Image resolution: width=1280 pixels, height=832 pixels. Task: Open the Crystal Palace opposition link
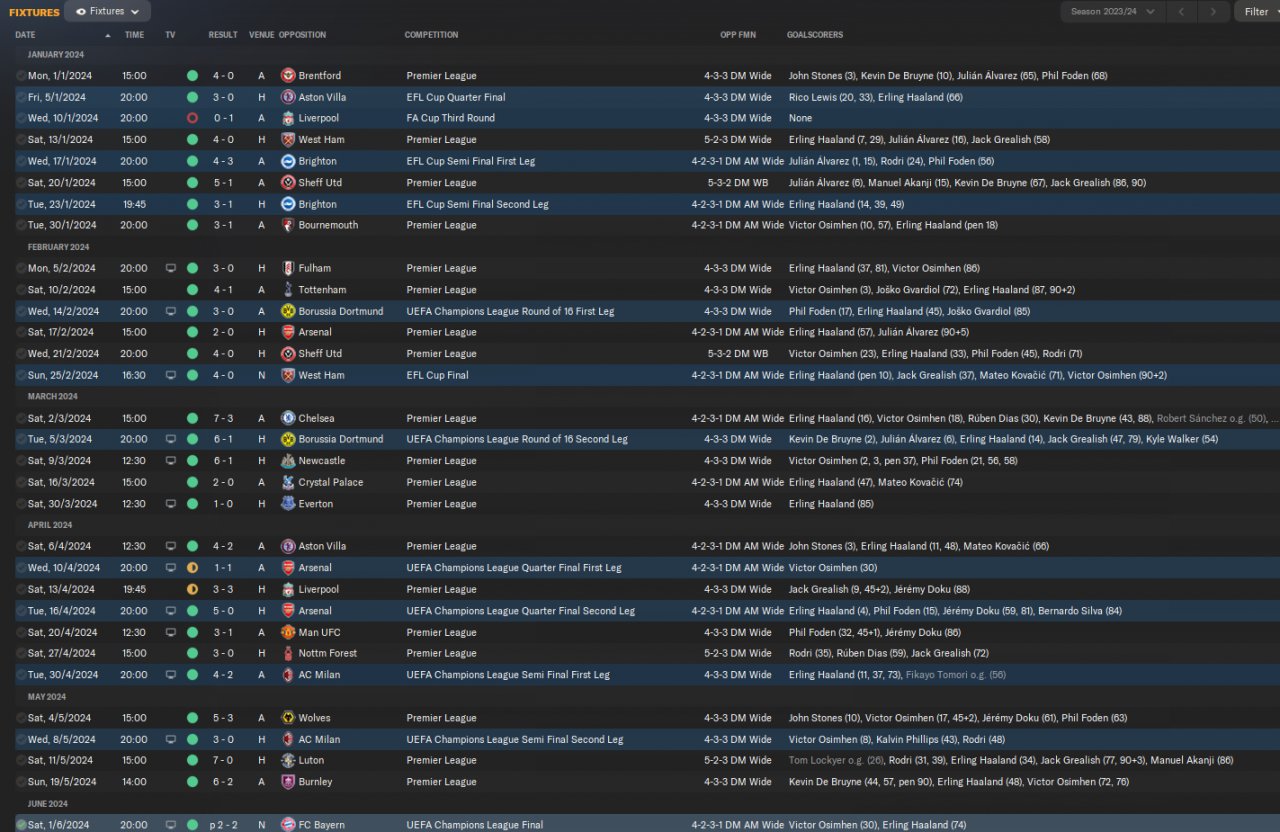(331, 482)
